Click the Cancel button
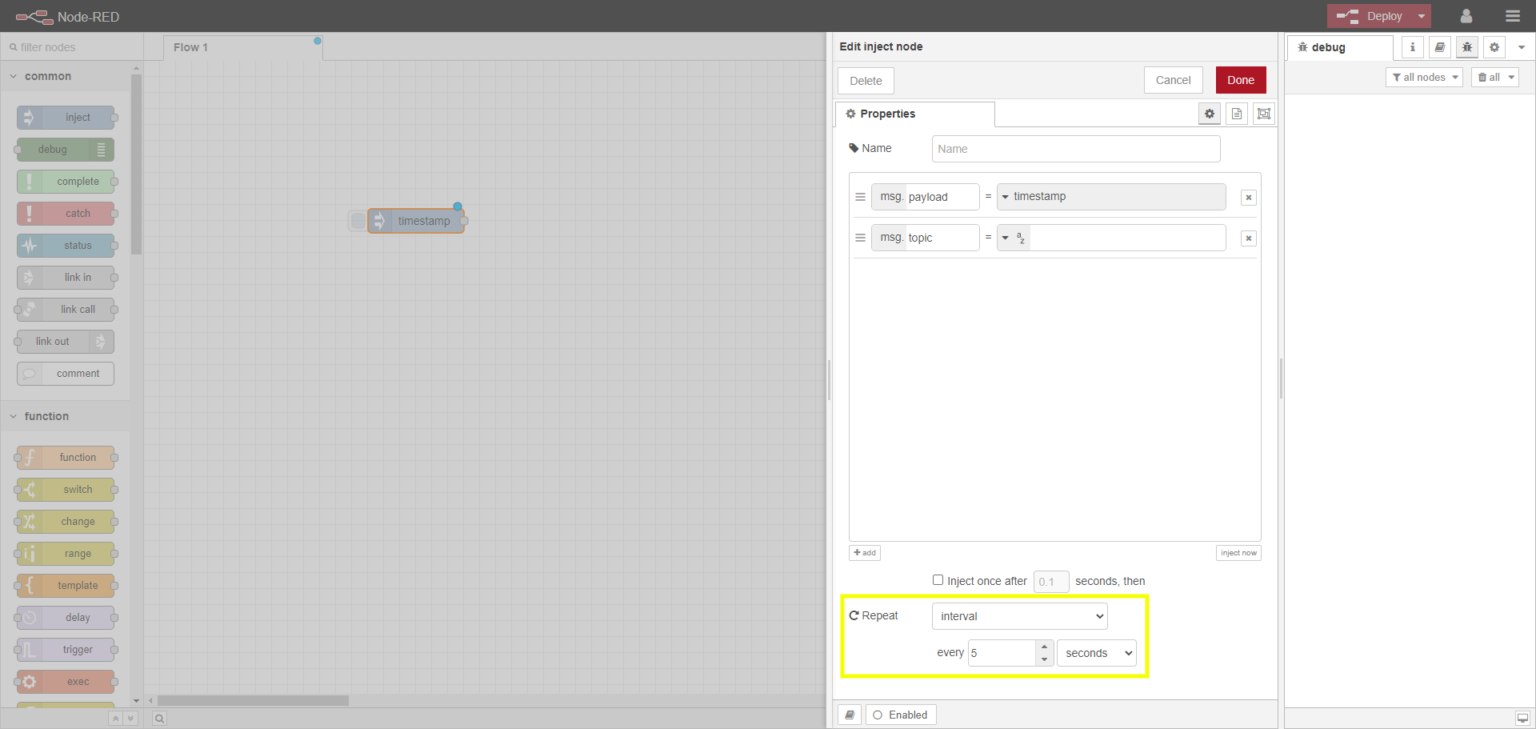1536x729 pixels. (1173, 80)
